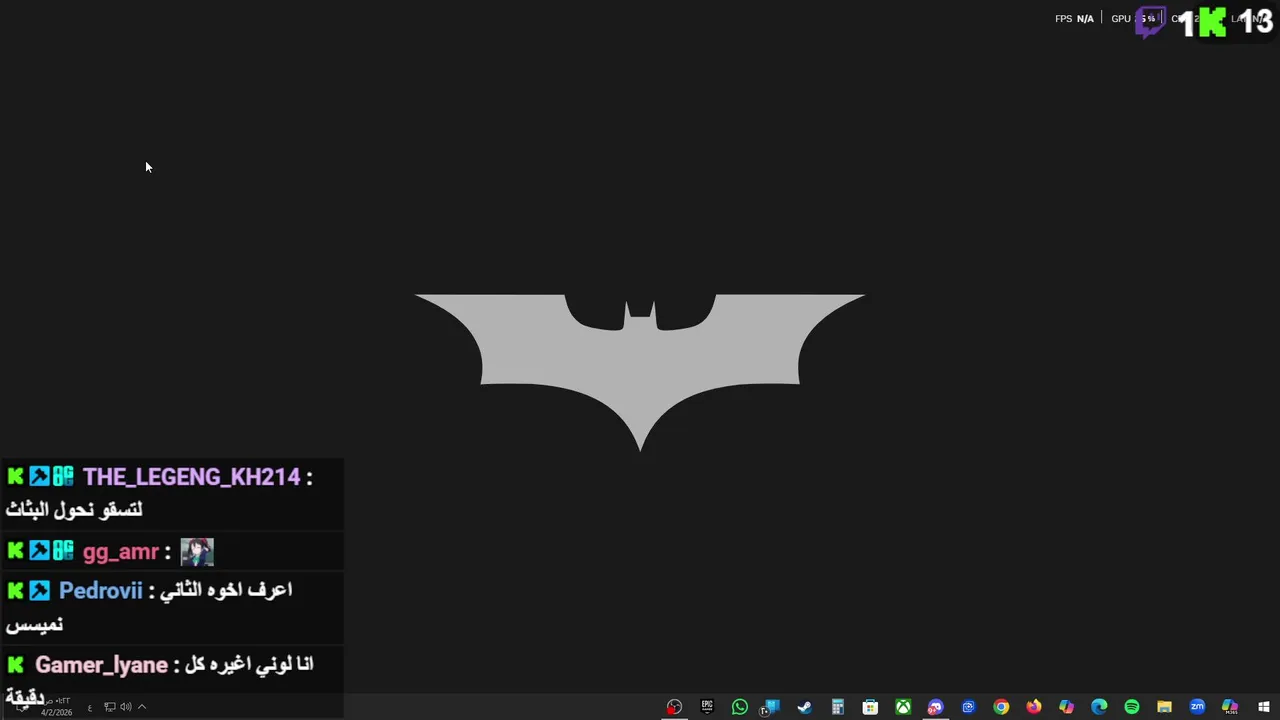Click the FPS N/A overlay reading
Image resolution: width=1280 pixels, height=720 pixels.
[1074, 19]
